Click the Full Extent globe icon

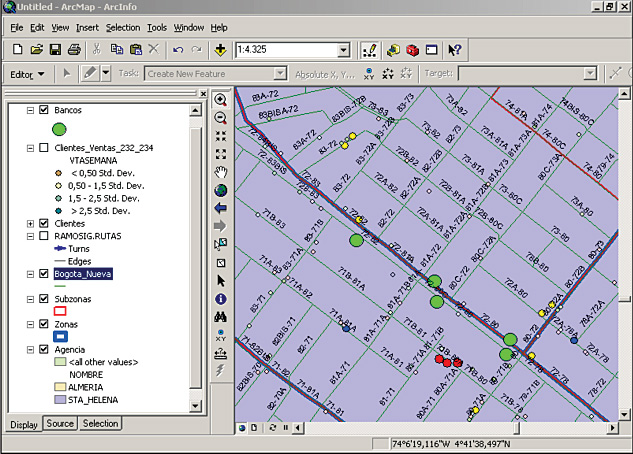(x=221, y=190)
